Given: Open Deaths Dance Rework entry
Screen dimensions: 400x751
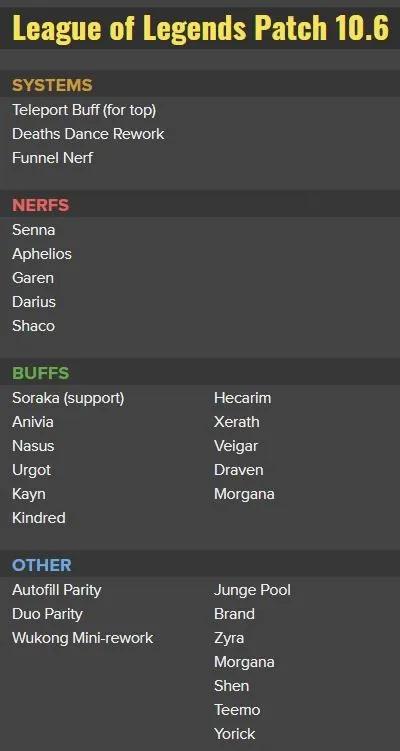Looking at the screenshot, I should point(88,134).
